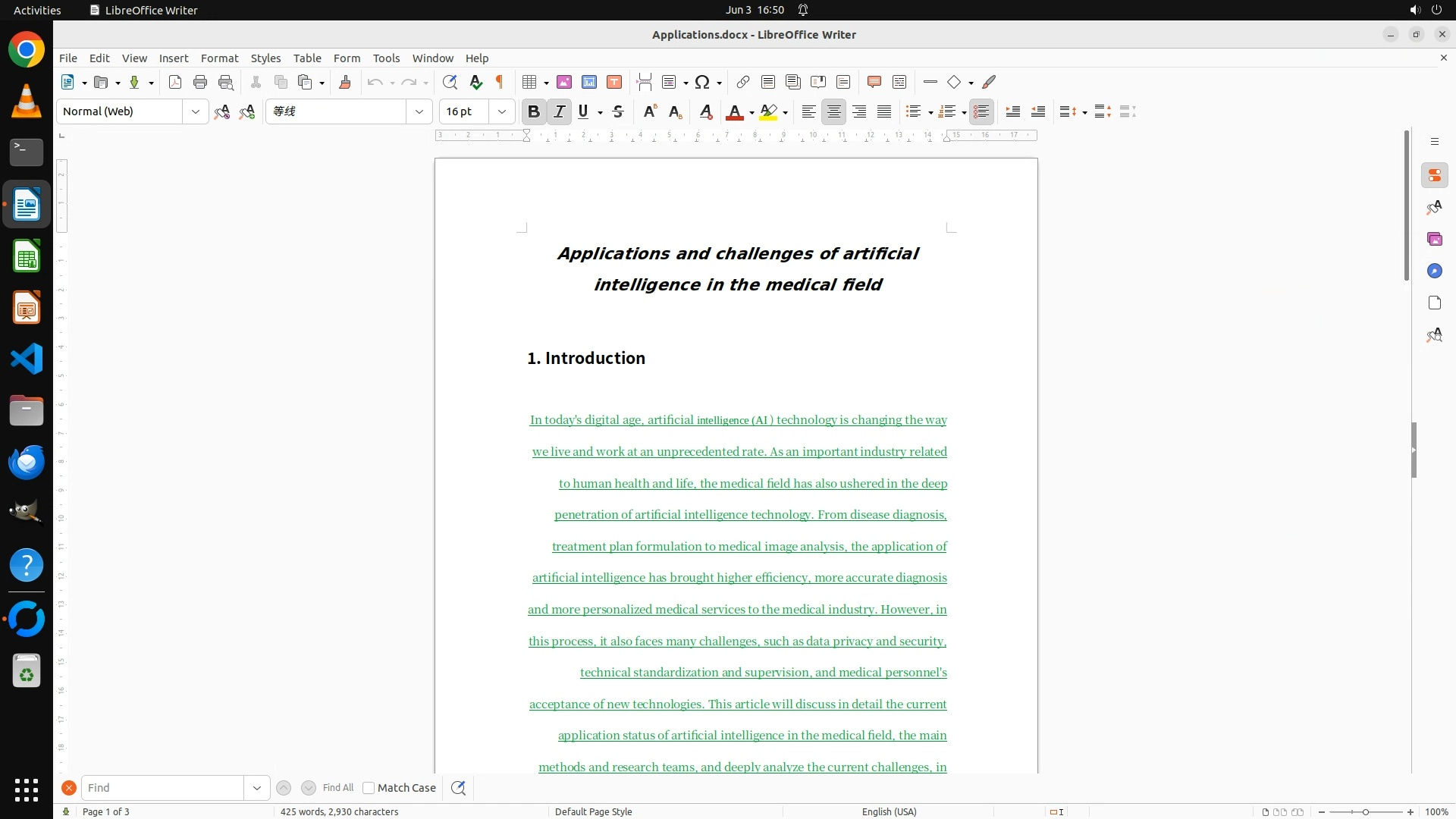Toggle Bold formatting button
This screenshot has height=819, width=1456.
pos(534,111)
